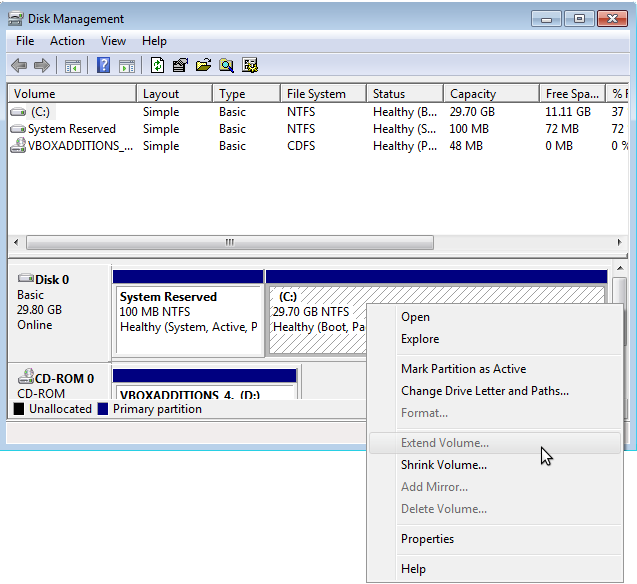This screenshot has width=637, height=584.
Task: Sort by the File System column header
Action: (323, 94)
